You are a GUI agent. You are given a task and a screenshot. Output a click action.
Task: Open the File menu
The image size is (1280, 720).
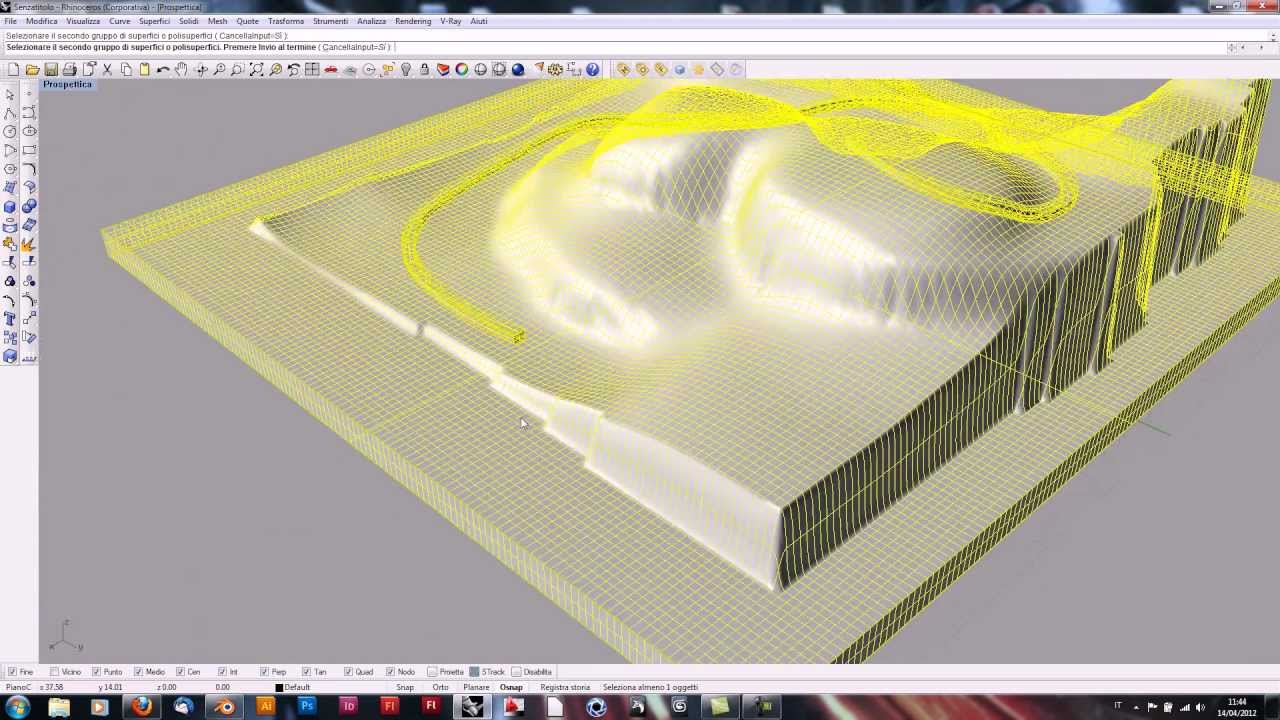pos(10,21)
